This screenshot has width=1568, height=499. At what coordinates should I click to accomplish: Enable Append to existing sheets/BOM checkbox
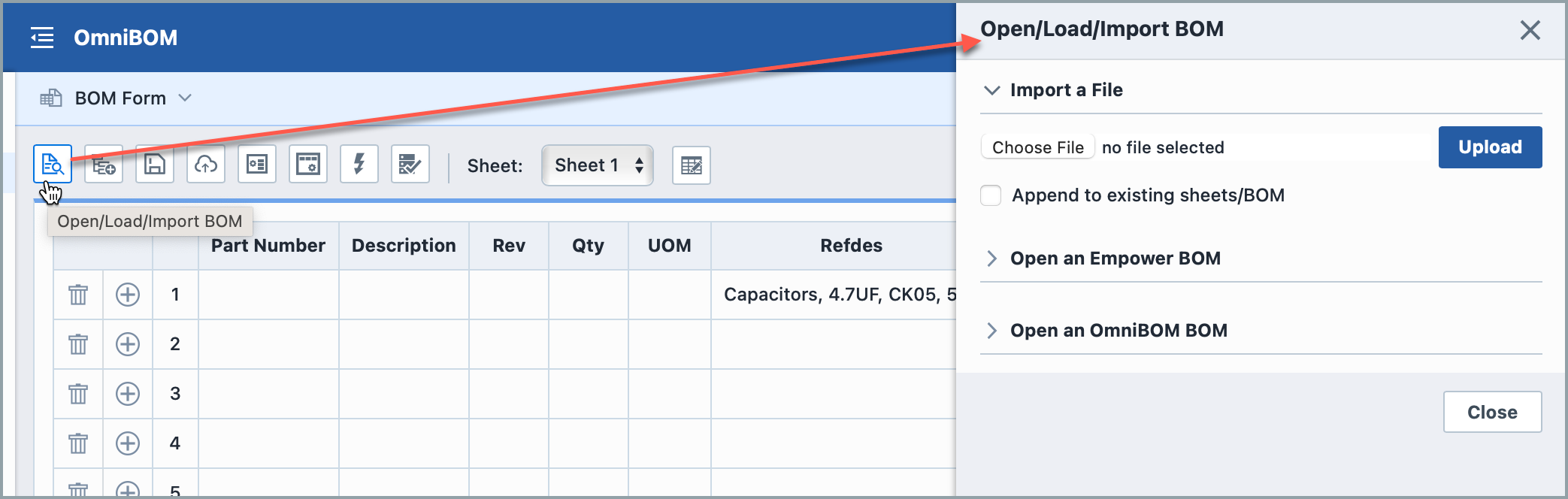tap(991, 195)
